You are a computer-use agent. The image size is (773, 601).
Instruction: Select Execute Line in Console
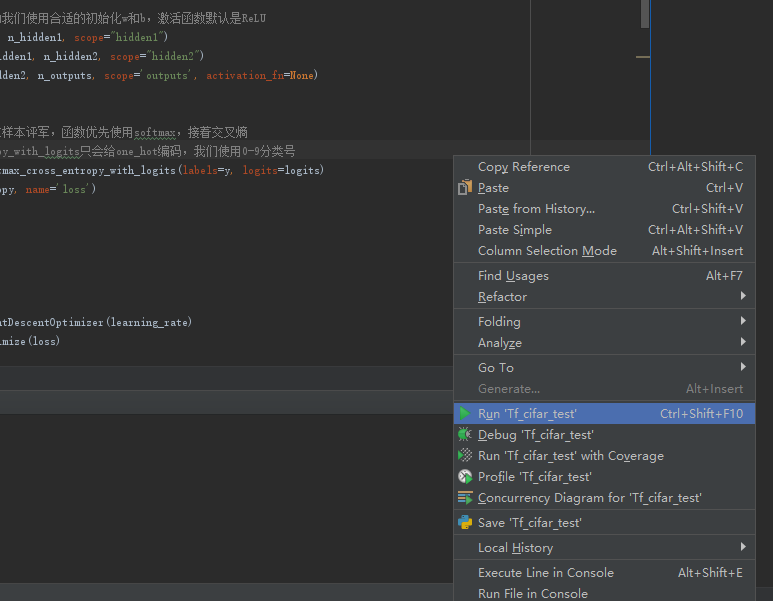(x=545, y=573)
